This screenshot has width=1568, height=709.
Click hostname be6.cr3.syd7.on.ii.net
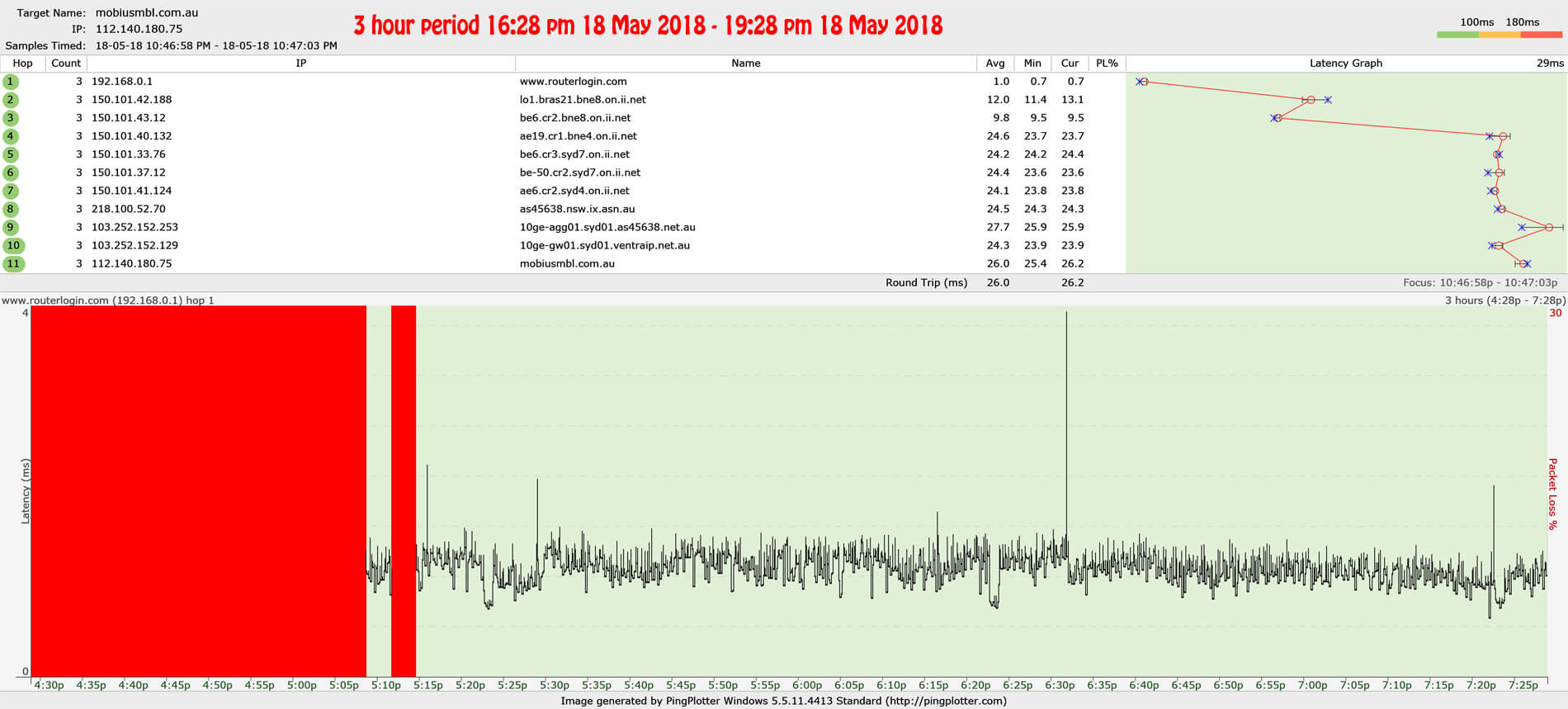575,154
